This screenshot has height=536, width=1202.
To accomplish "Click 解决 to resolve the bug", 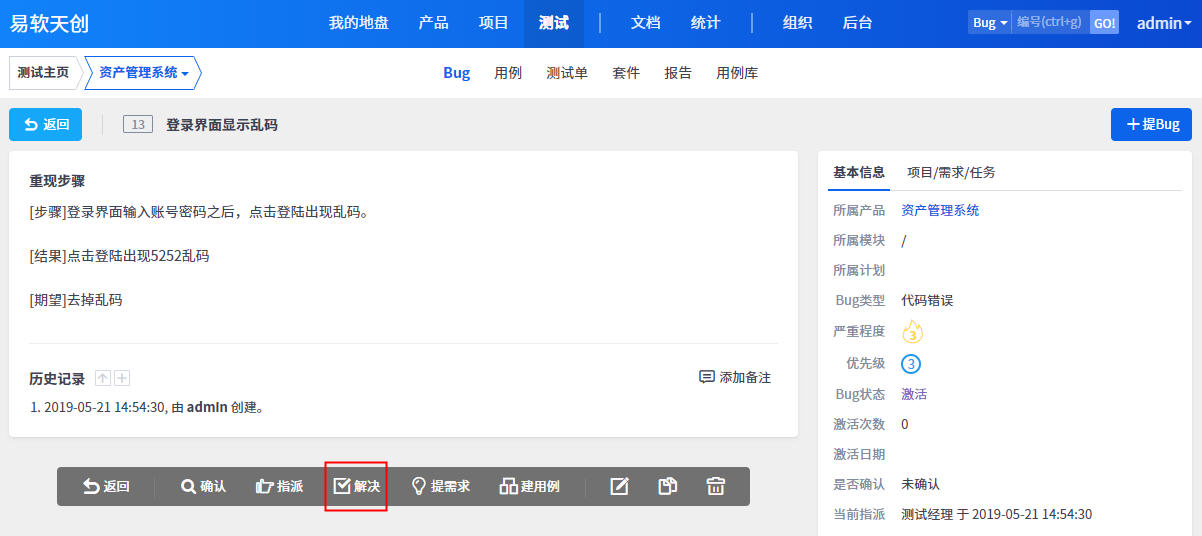I will click(357, 486).
